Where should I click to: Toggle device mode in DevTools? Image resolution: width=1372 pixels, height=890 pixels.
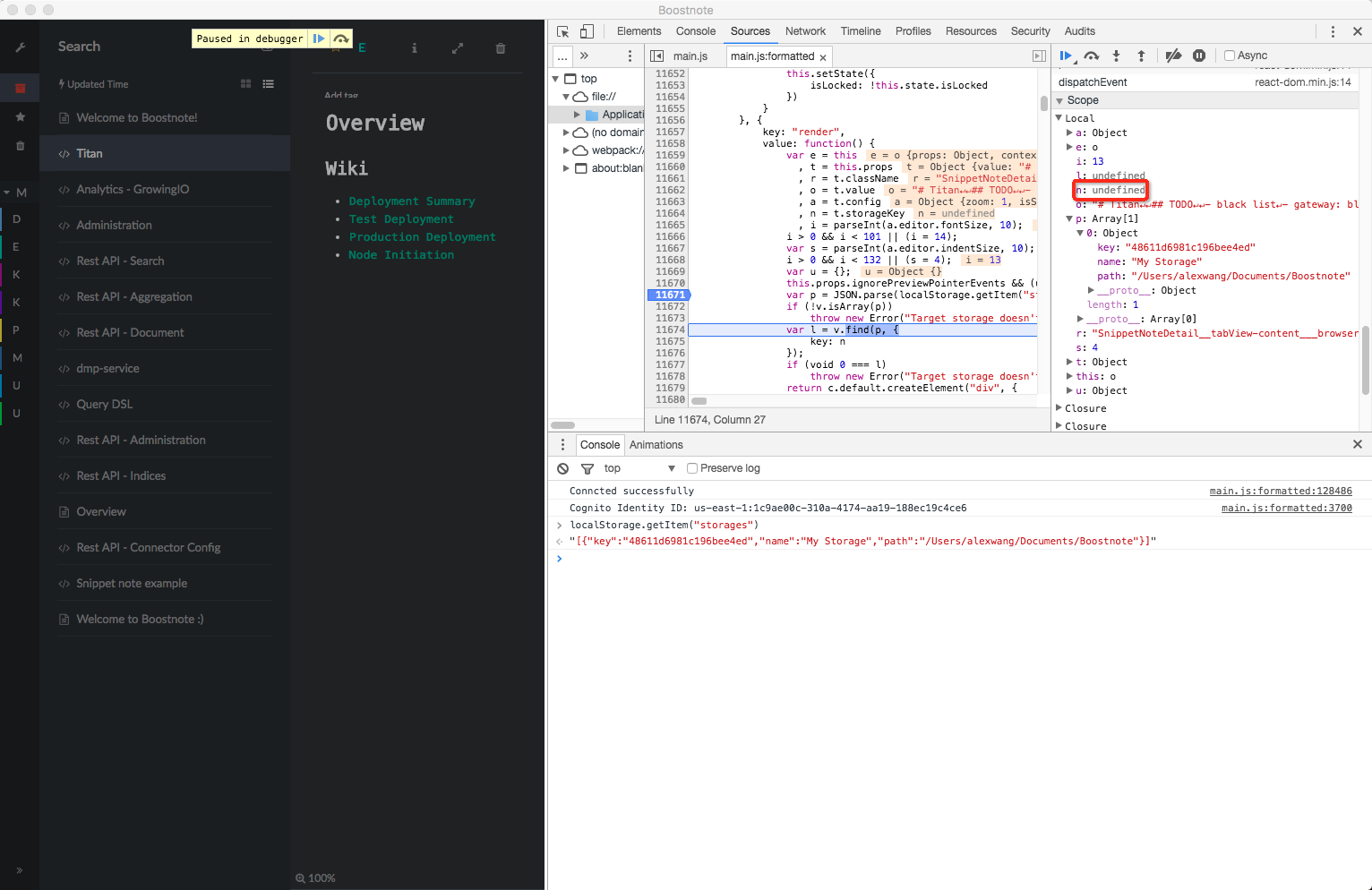click(x=587, y=31)
